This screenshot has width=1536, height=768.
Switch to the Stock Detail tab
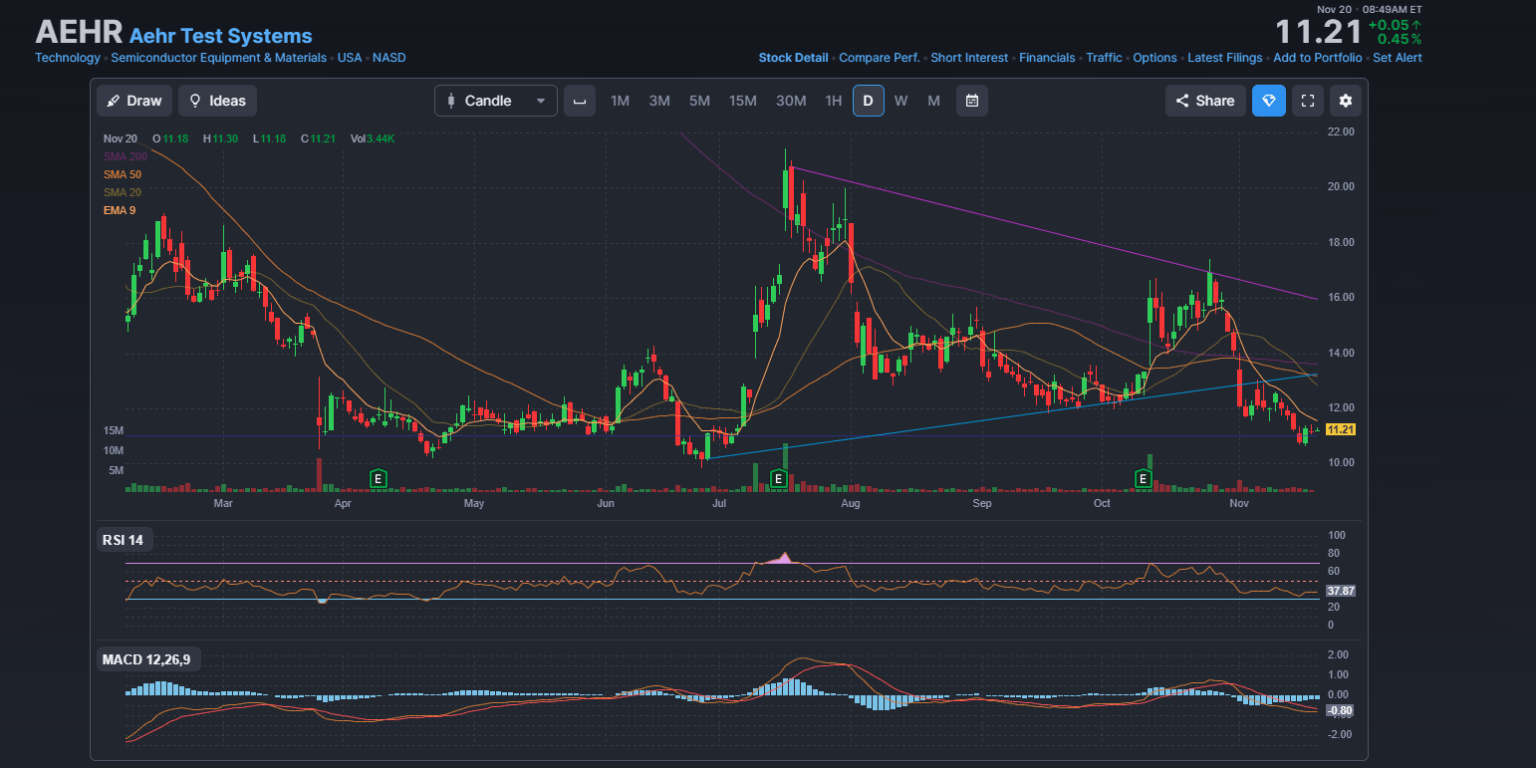pyautogui.click(x=793, y=57)
